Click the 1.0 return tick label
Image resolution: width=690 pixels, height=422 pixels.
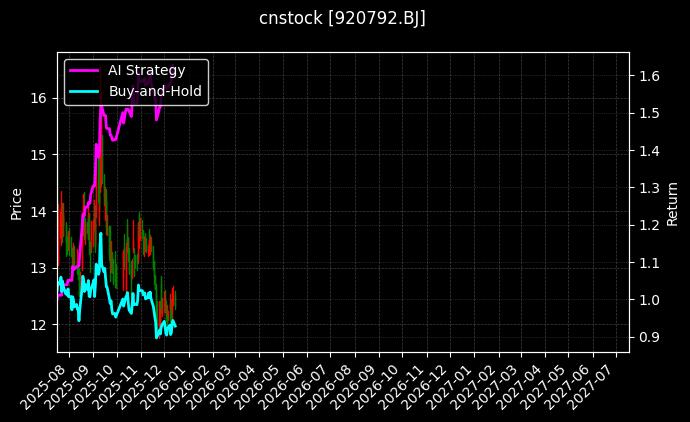(x=649, y=300)
